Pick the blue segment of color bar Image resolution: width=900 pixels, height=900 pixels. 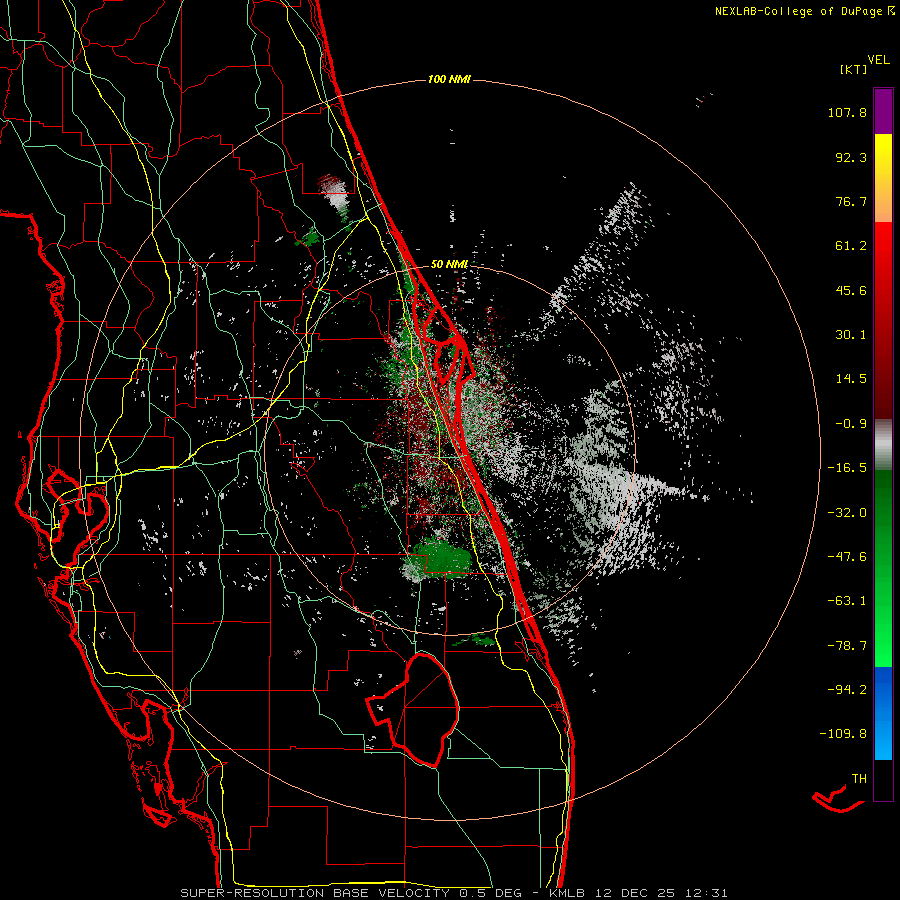tap(883, 713)
